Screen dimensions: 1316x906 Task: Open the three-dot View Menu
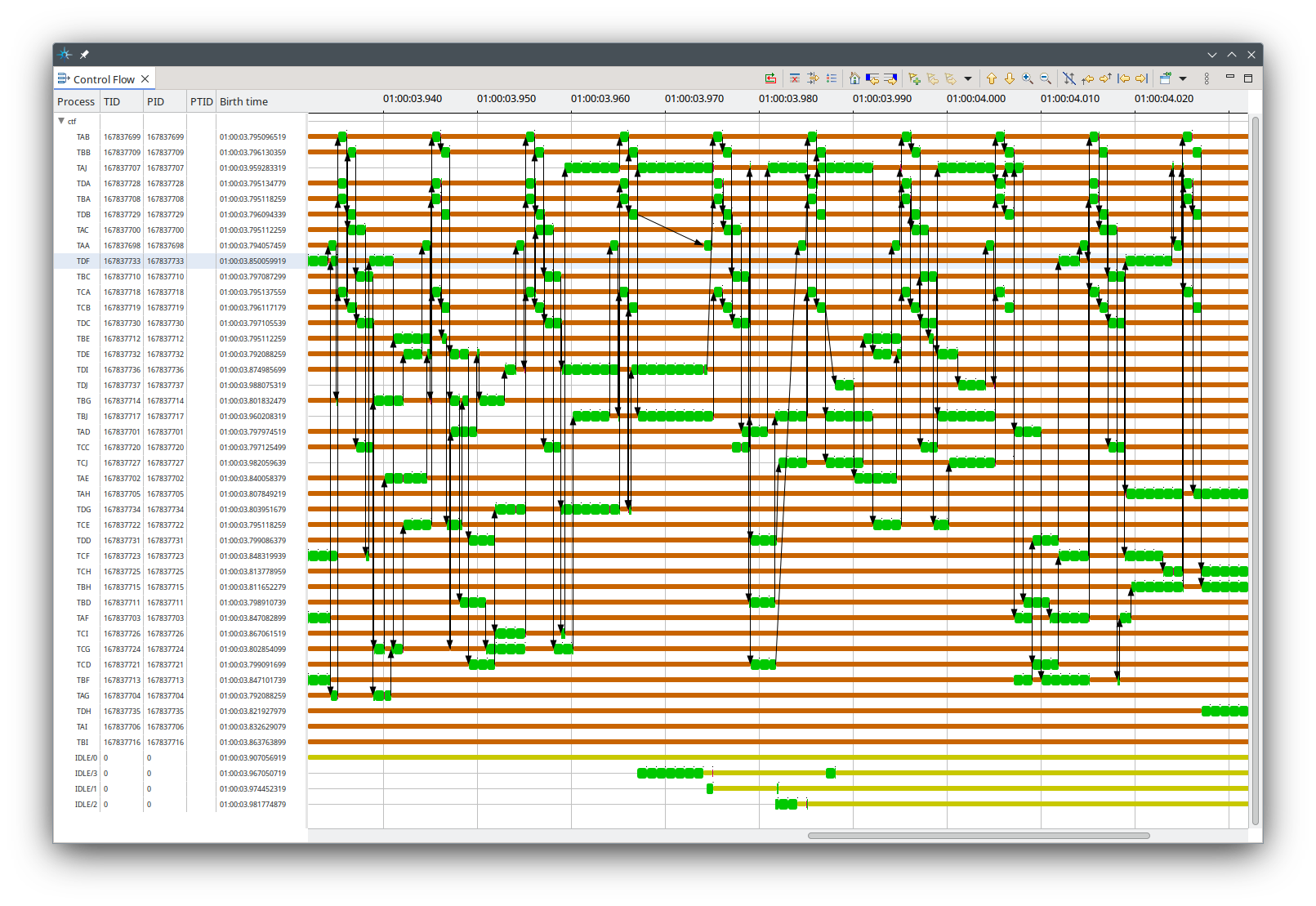coord(1207,78)
